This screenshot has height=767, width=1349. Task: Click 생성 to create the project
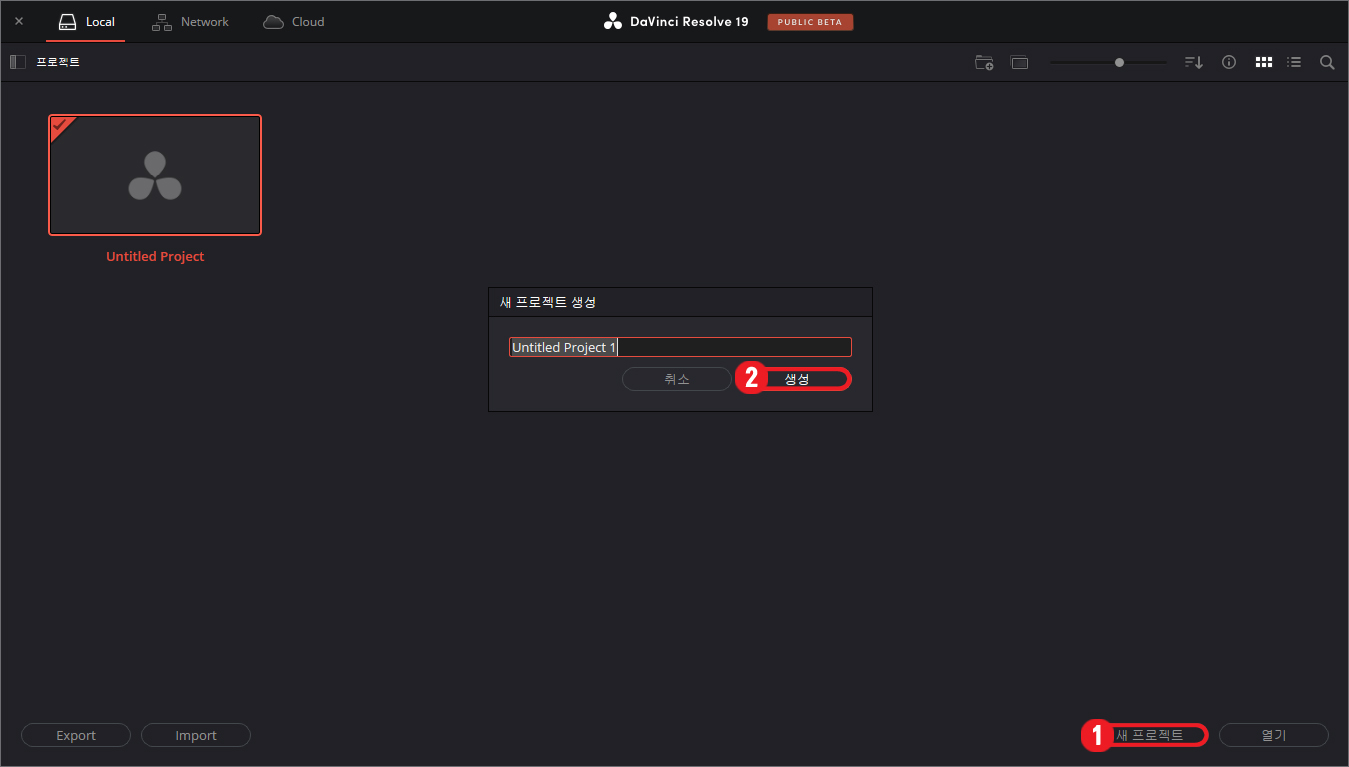pos(797,379)
